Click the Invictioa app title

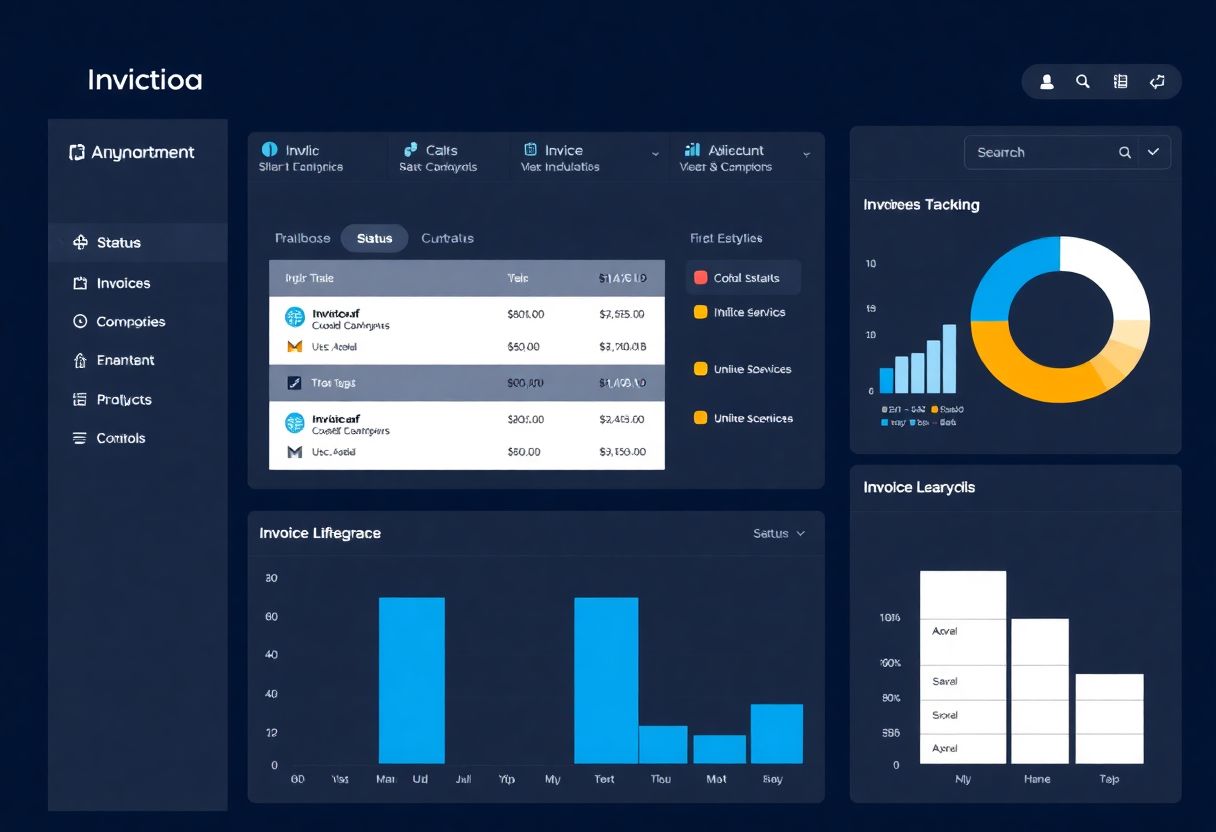tap(145, 80)
